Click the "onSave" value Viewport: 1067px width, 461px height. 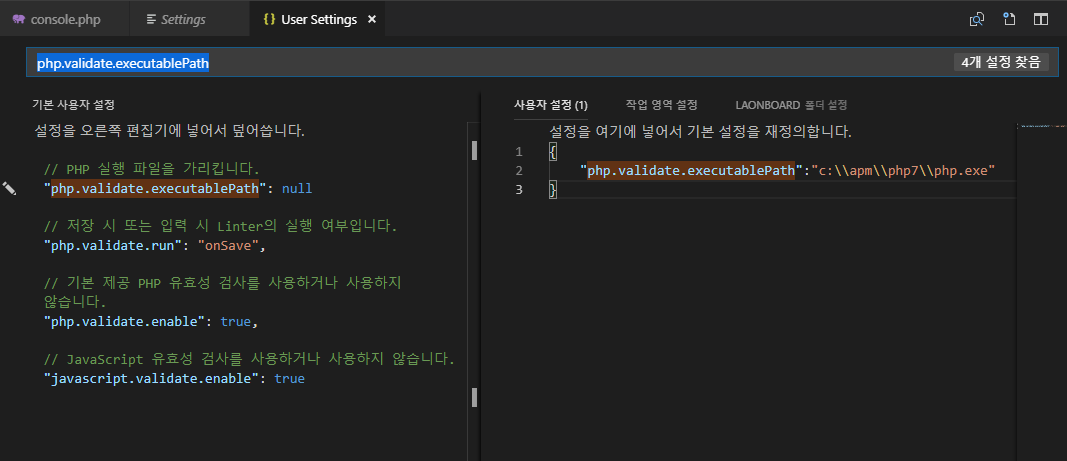coord(227,245)
